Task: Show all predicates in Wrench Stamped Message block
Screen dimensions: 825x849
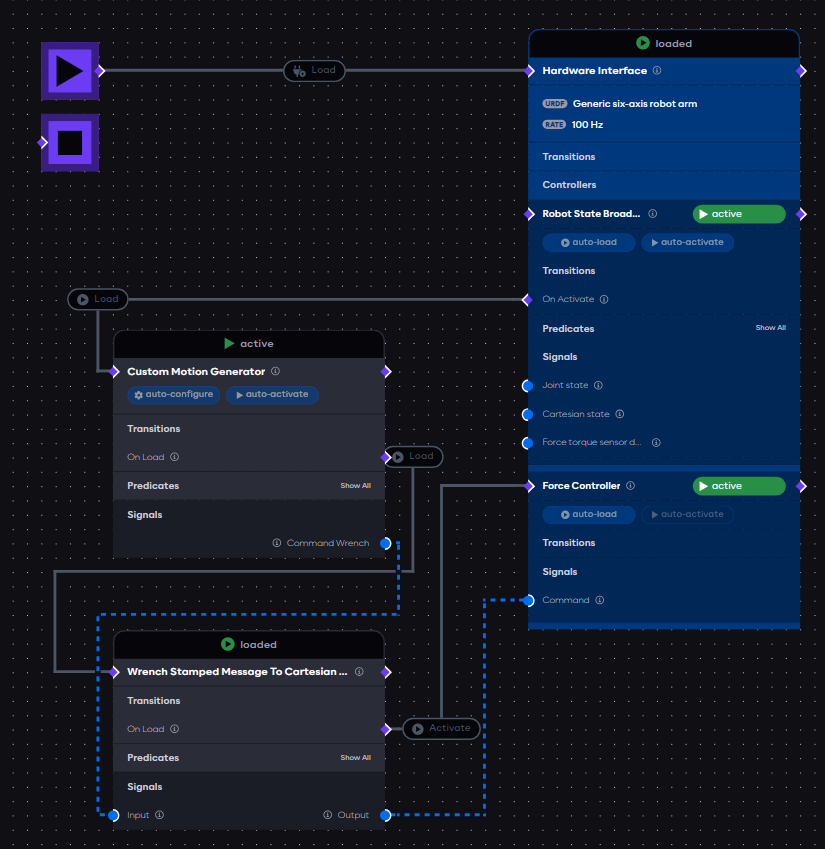Action: point(355,758)
